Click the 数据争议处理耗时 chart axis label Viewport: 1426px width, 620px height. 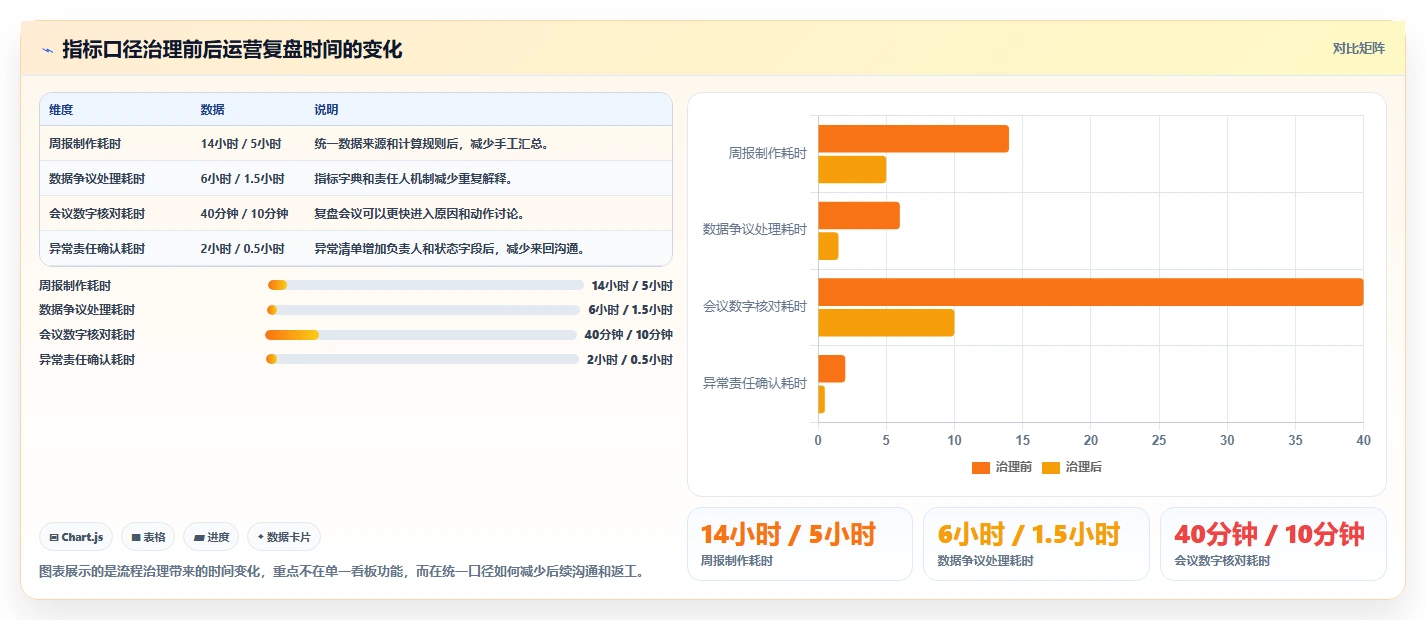(x=755, y=229)
